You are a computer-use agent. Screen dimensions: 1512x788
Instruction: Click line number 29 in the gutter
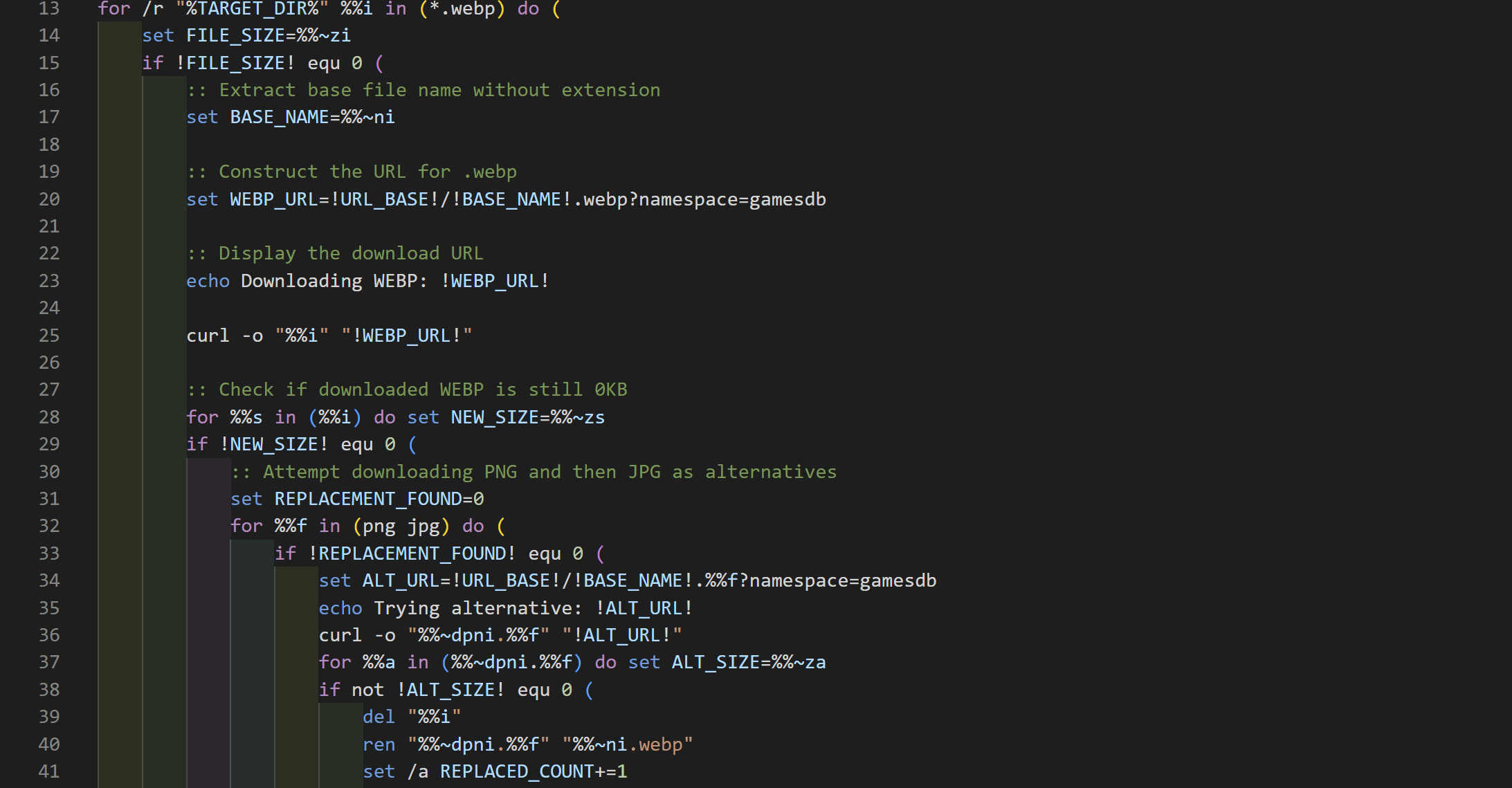[x=48, y=444]
